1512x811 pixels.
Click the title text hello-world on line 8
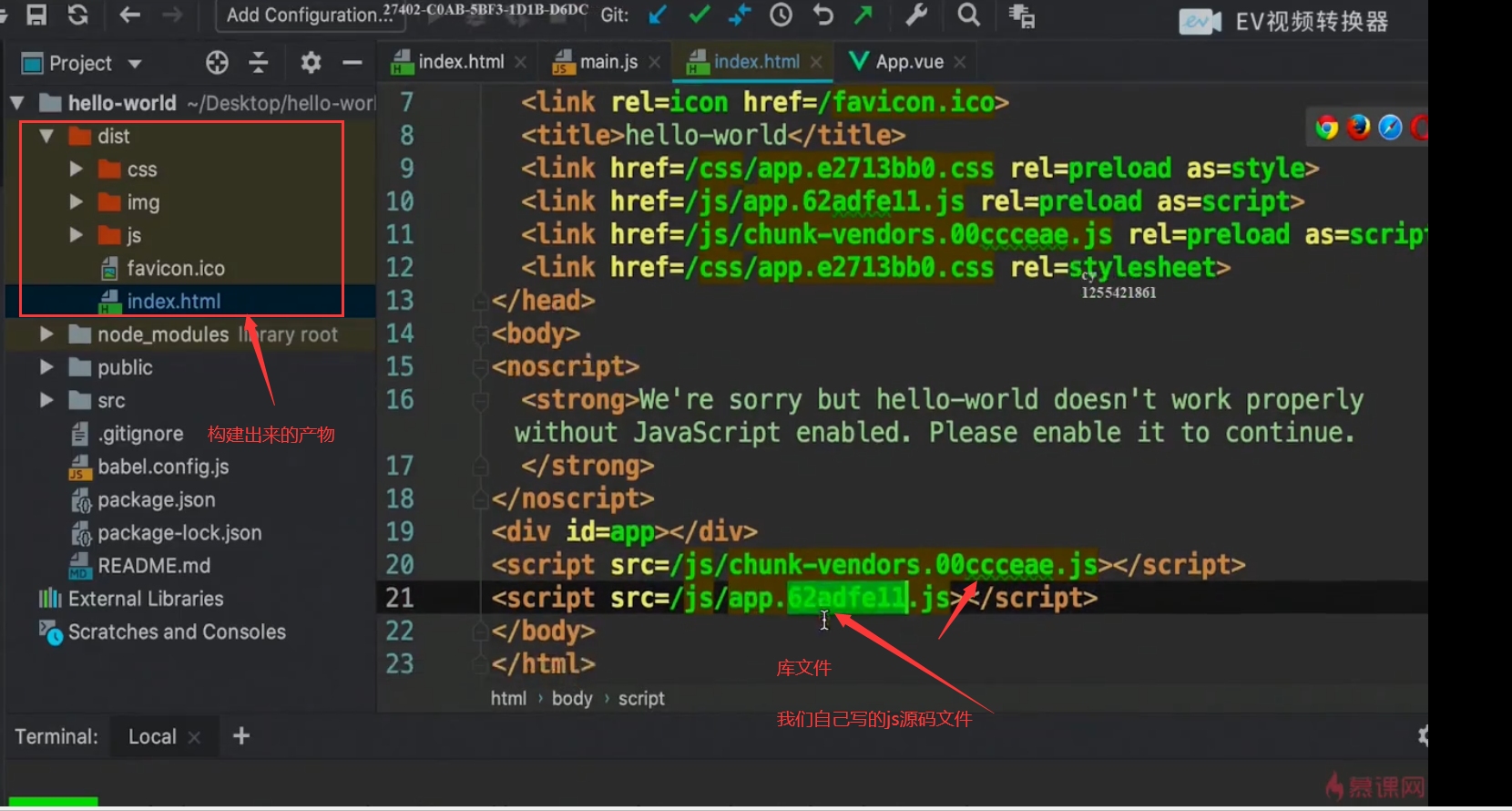coord(706,135)
